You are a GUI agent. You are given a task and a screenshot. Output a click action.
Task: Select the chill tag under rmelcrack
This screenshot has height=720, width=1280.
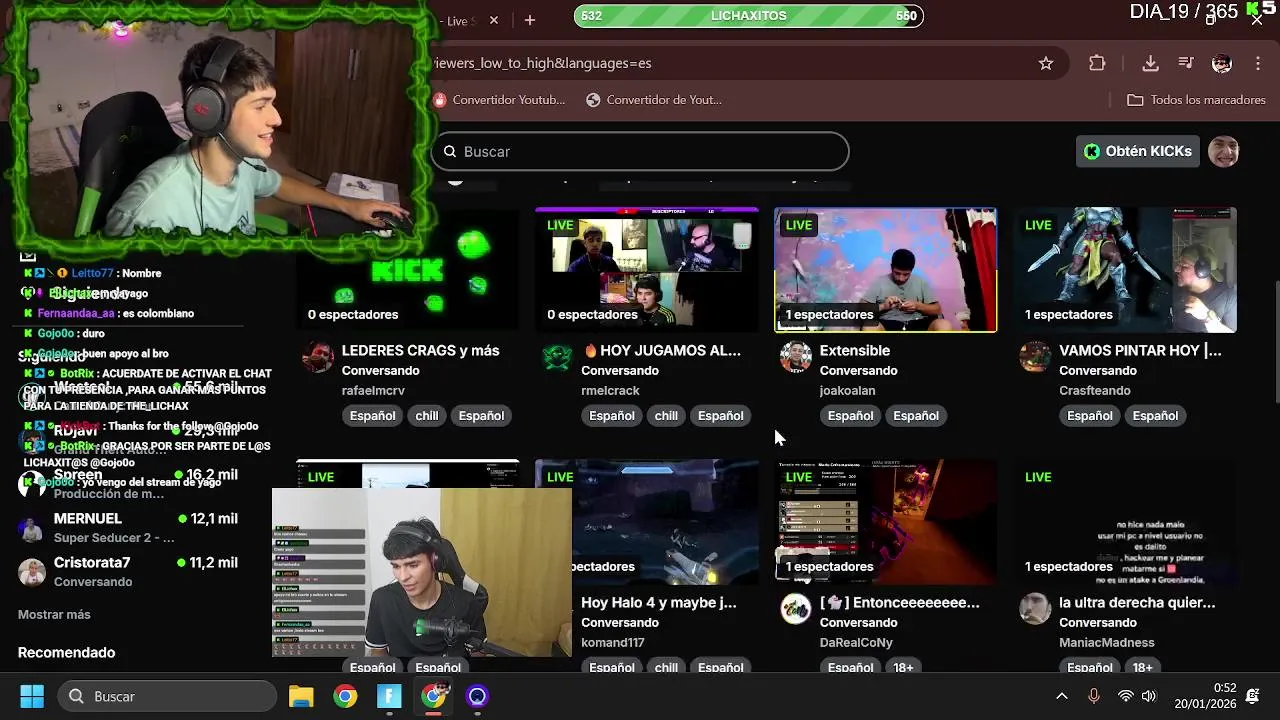(x=666, y=415)
